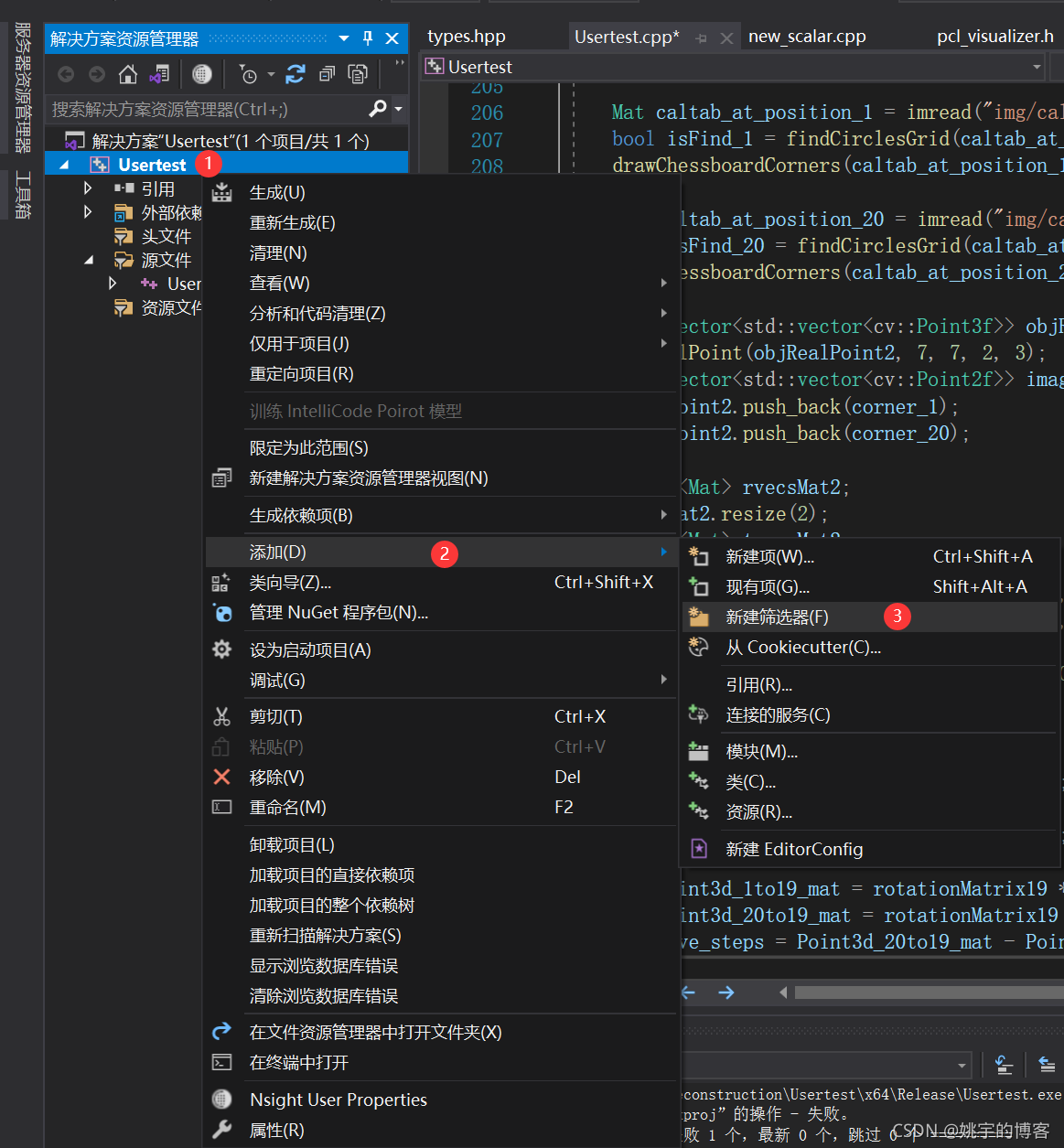Viewport: 1064px width, 1148px height.
Task: Switch between solution and folder views
Action: click(159, 74)
